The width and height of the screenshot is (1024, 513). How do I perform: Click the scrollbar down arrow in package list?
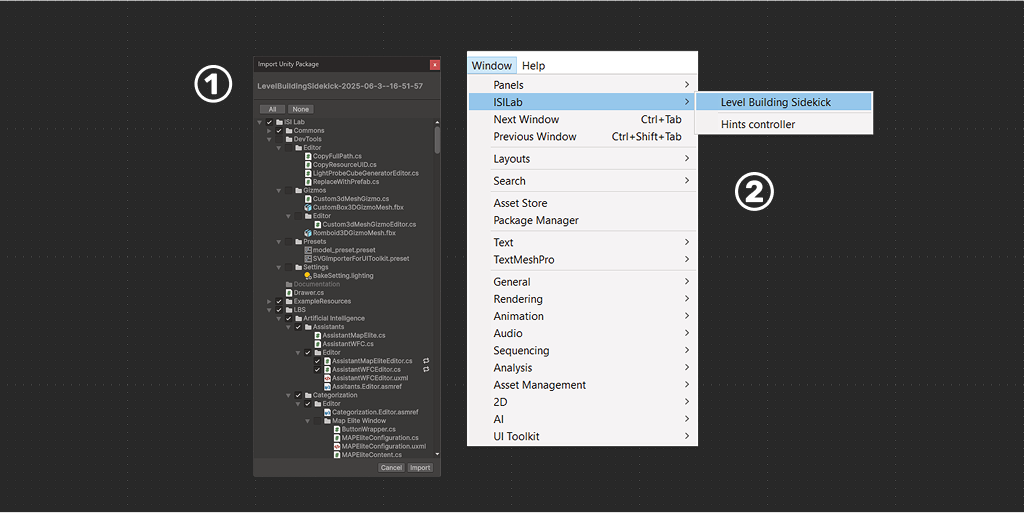click(x=437, y=454)
